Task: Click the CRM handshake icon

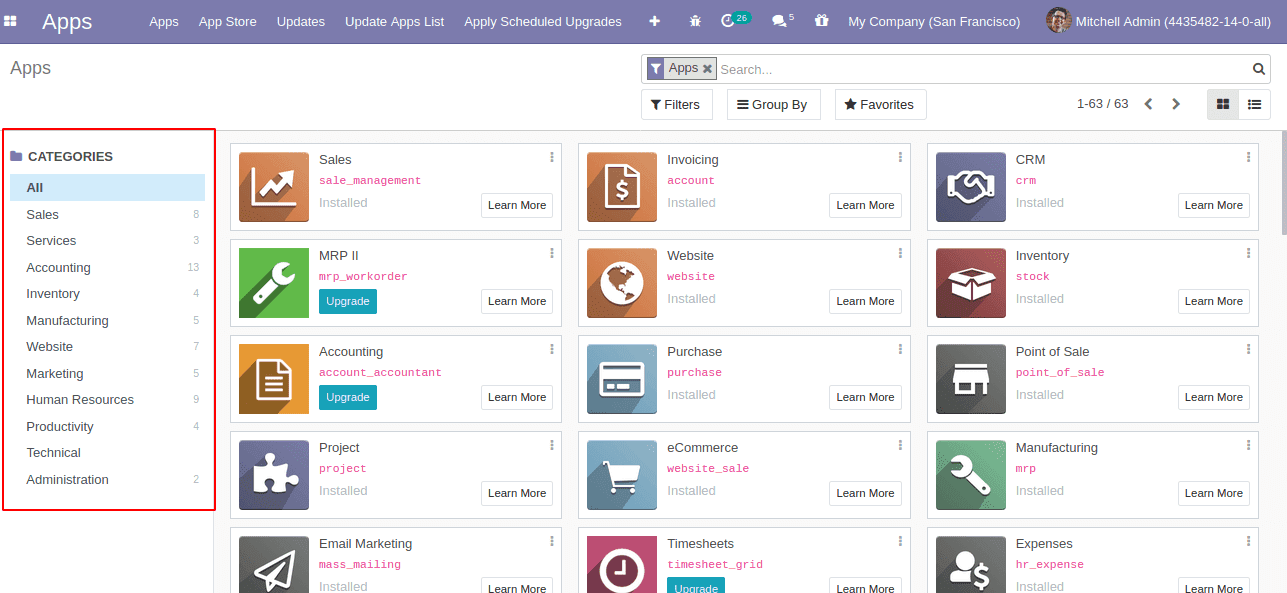Action: (970, 186)
